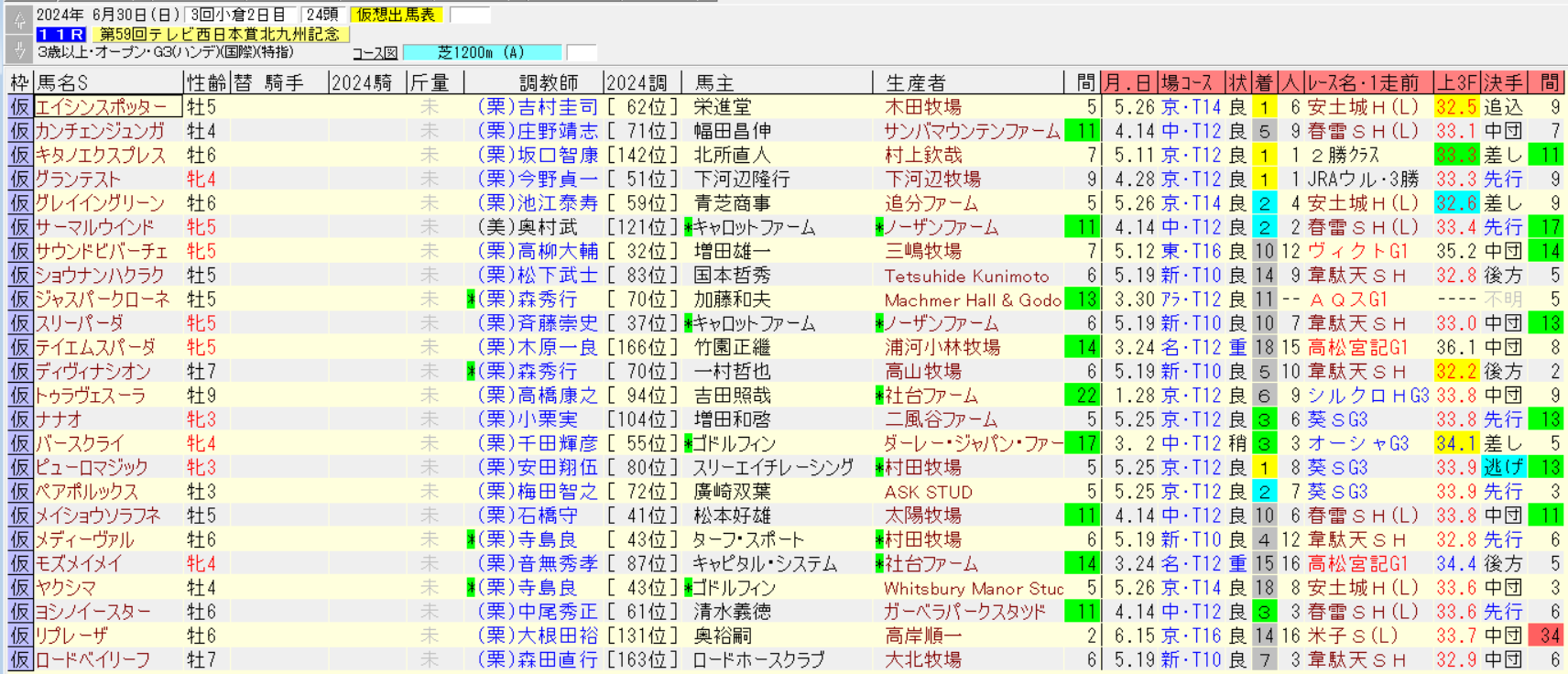Sort by 性齢 column header
Screen dimensions: 1568x674
coord(206,83)
